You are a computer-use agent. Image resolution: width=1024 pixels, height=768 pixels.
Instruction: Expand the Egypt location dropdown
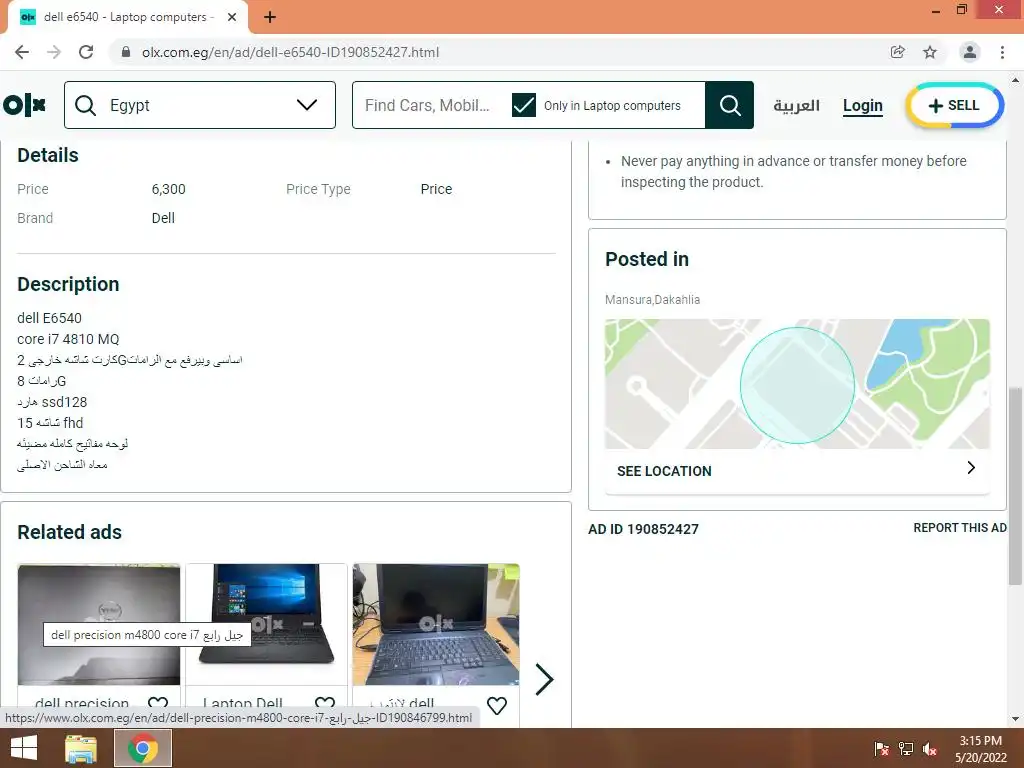[307, 104]
